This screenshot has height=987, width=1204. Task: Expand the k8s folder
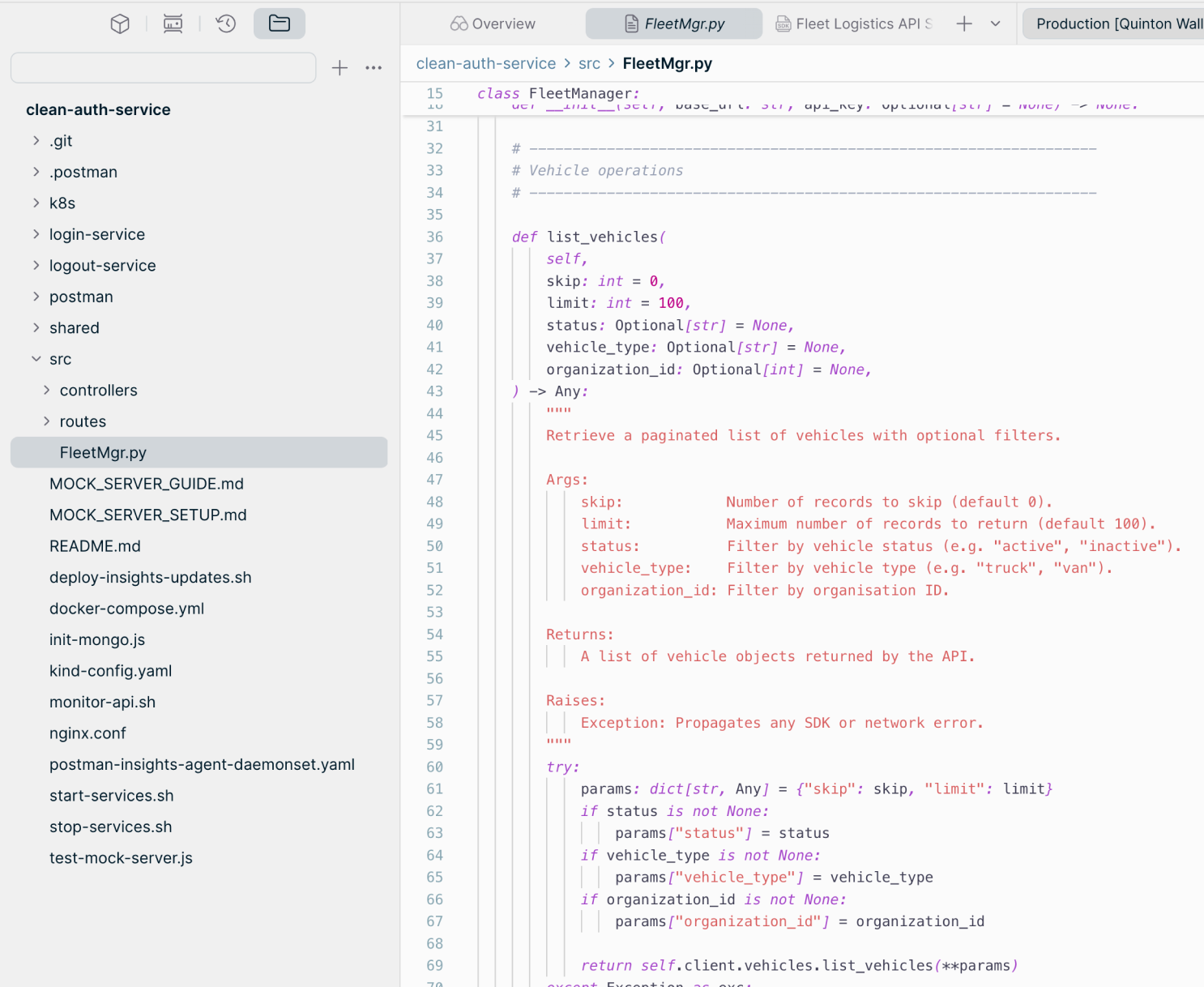(x=36, y=203)
